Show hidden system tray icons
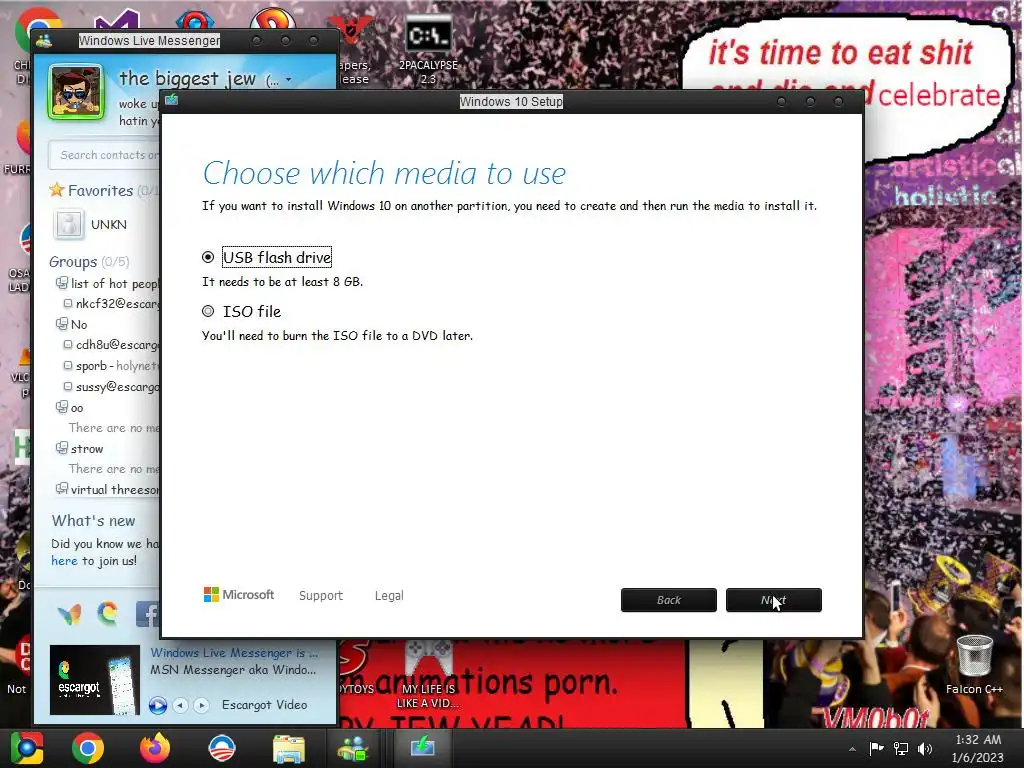This screenshot has width=1024, height=768. click(x=852, y=749)
